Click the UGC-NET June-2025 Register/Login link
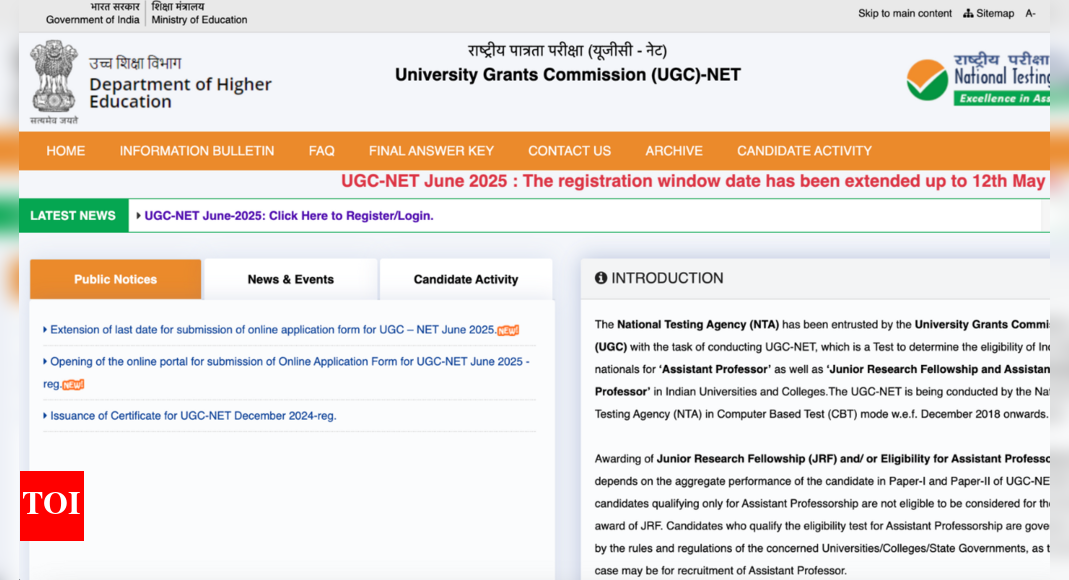Screen dimensions: 1069x580 coord(289,216)
